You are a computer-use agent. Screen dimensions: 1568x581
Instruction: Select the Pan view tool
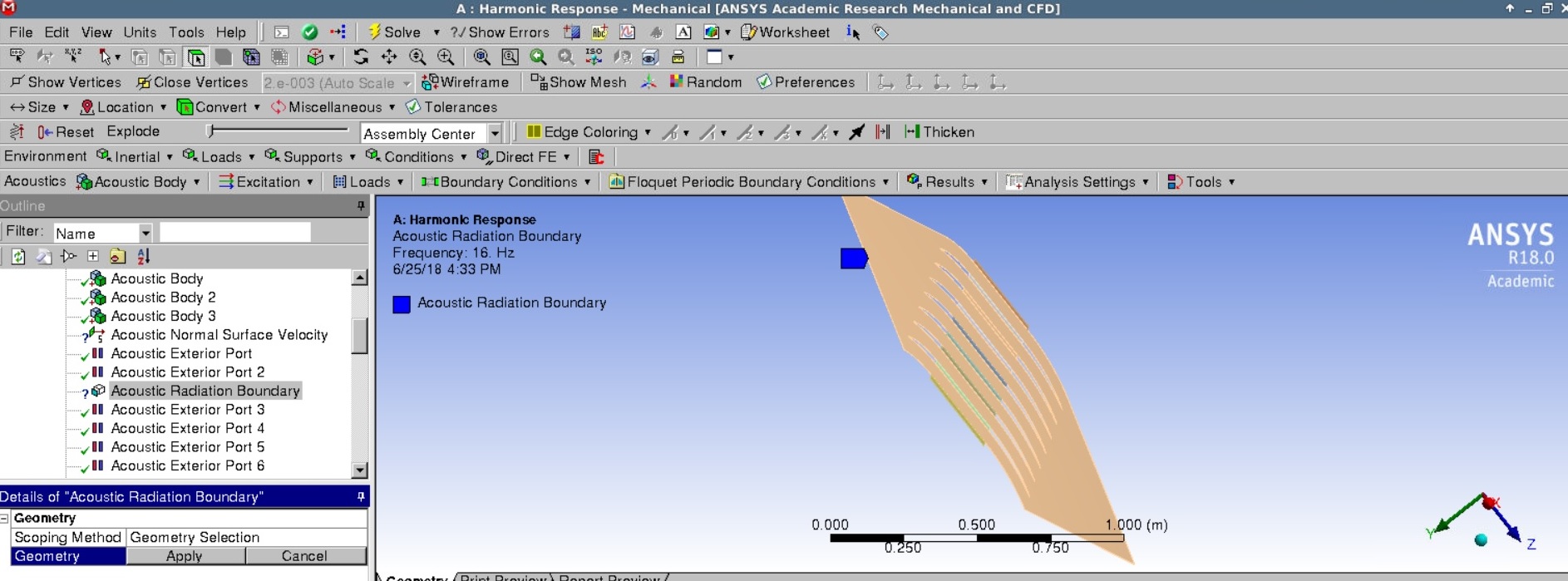(389, 57)
